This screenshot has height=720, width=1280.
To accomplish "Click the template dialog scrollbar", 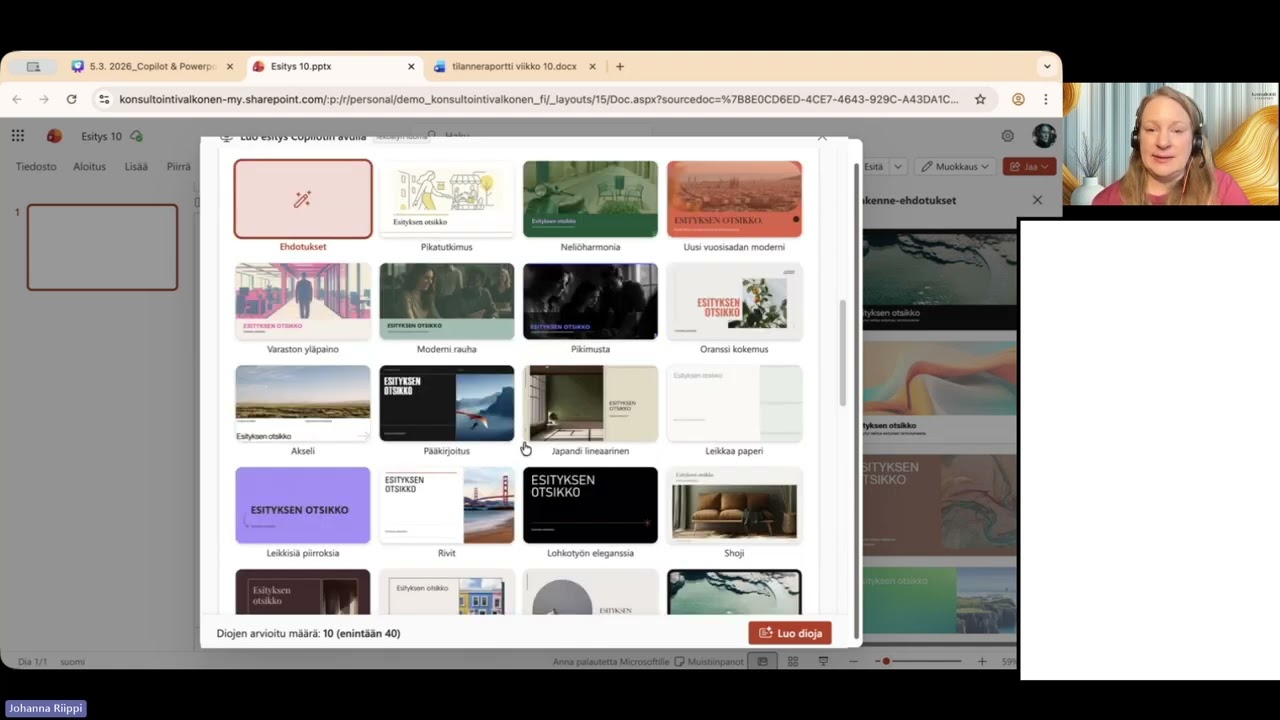I will (x=842, y=352).
